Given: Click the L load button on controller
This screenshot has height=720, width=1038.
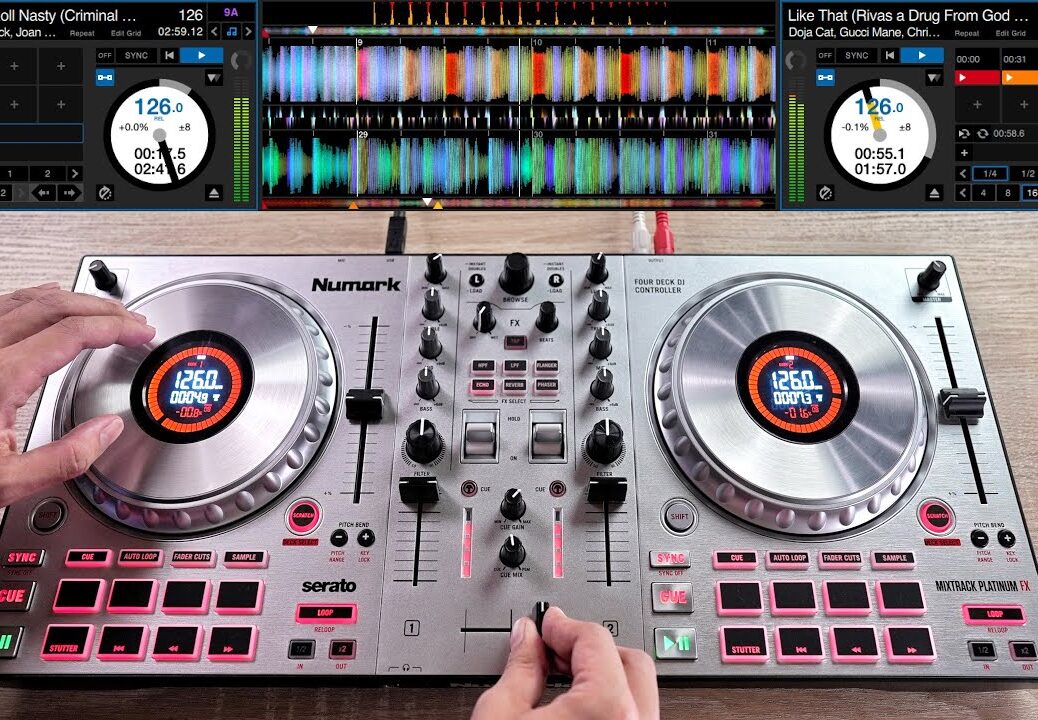Looking at the screenshot, I should click(476, 281).
